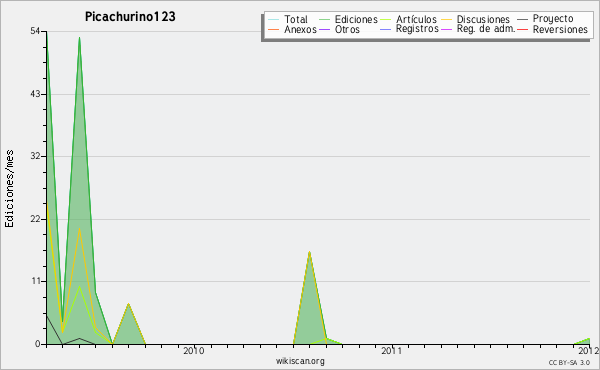Select the Registros legend label
600x370 pixels.
pos(417,29)
